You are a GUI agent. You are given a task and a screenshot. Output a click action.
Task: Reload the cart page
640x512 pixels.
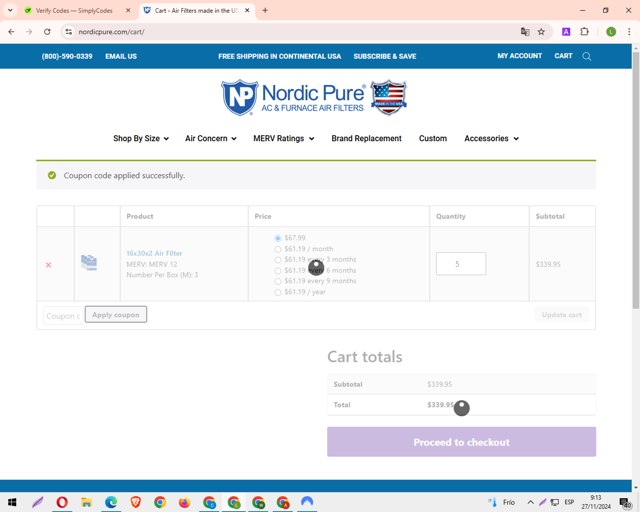[x=47, y=32]
